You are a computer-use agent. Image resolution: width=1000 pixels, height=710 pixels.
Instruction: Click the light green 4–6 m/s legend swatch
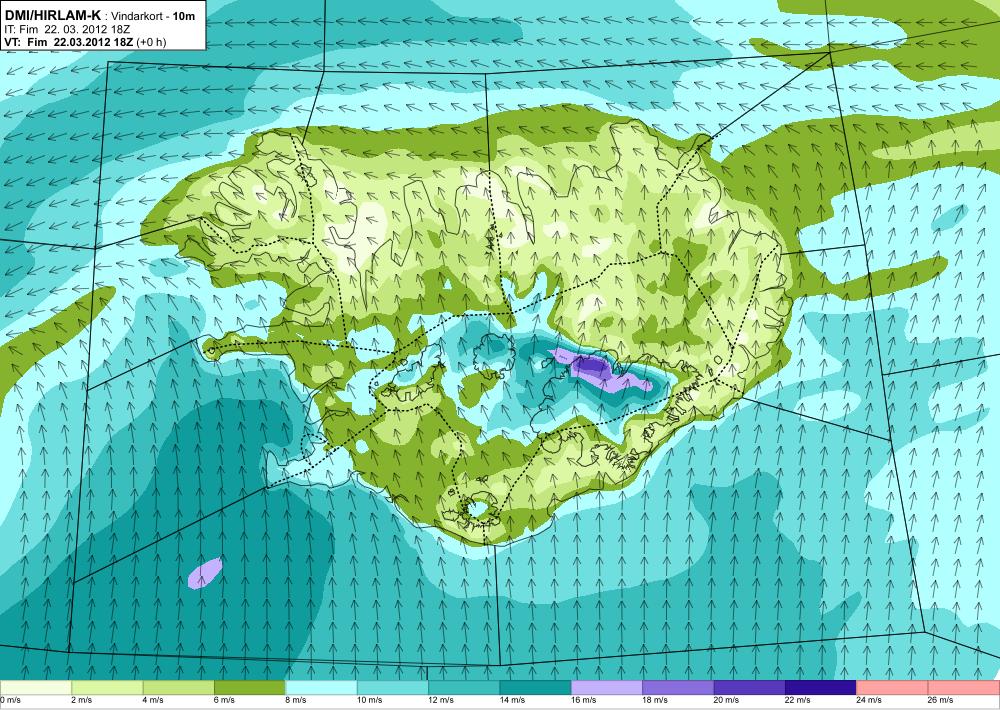178,688
